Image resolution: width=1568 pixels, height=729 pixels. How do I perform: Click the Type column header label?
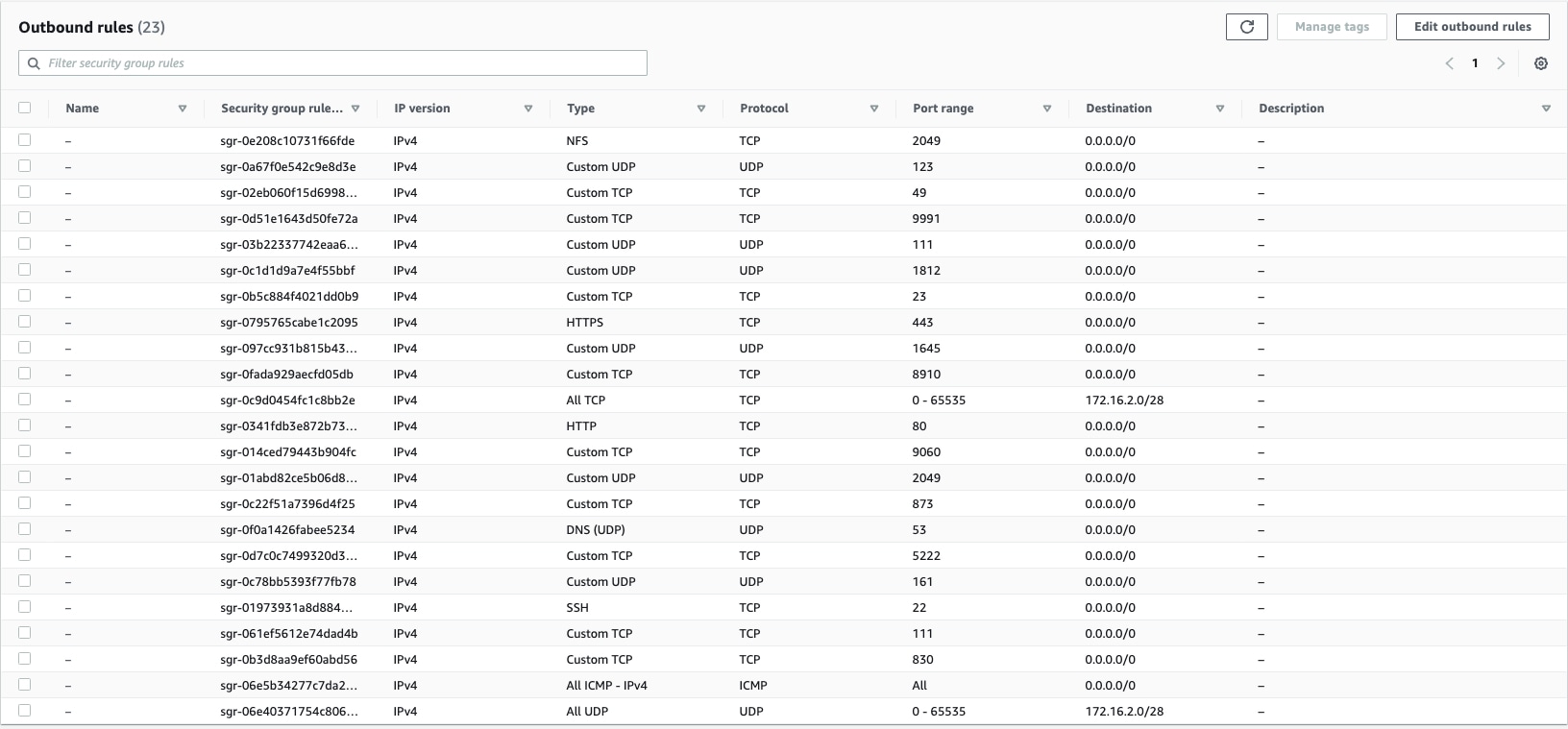[x=580, y=109]
